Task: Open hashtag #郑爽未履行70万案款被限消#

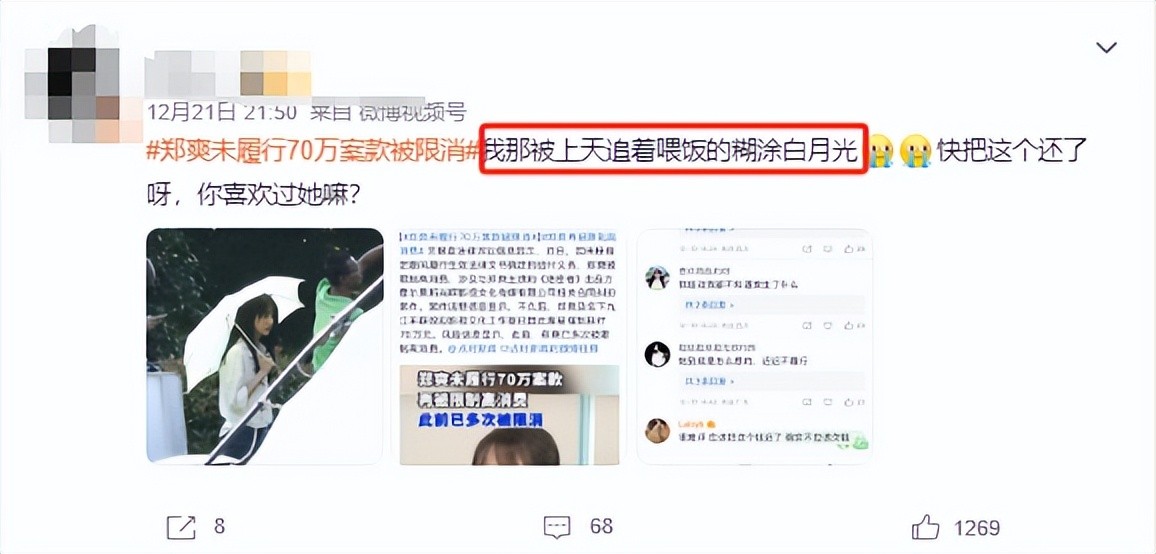Action: pos(313,153)
